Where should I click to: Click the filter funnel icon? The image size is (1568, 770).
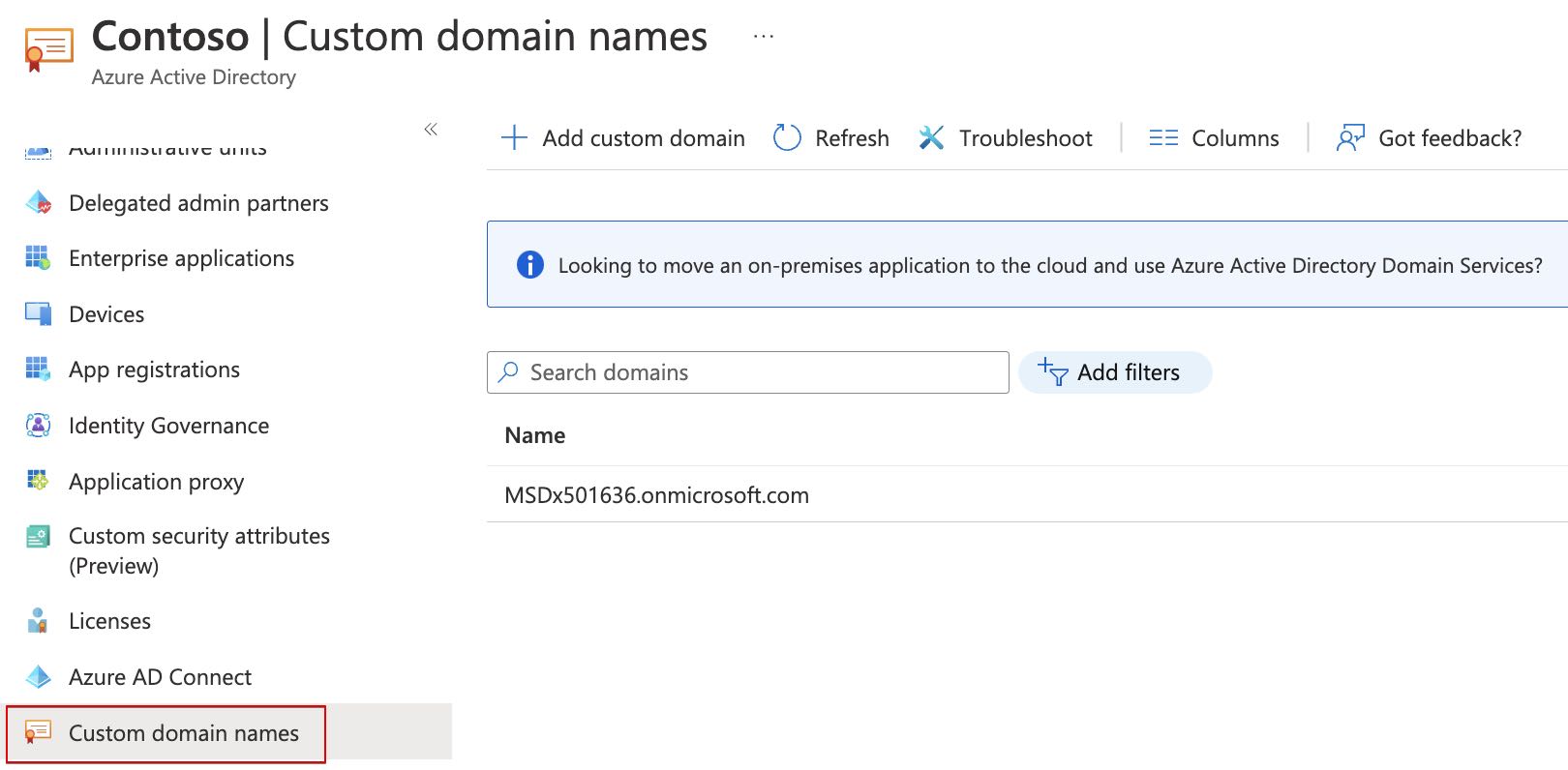(1053, 371)
